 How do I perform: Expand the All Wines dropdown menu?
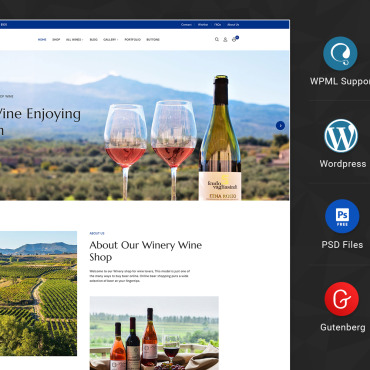click(x=75, y=39)
